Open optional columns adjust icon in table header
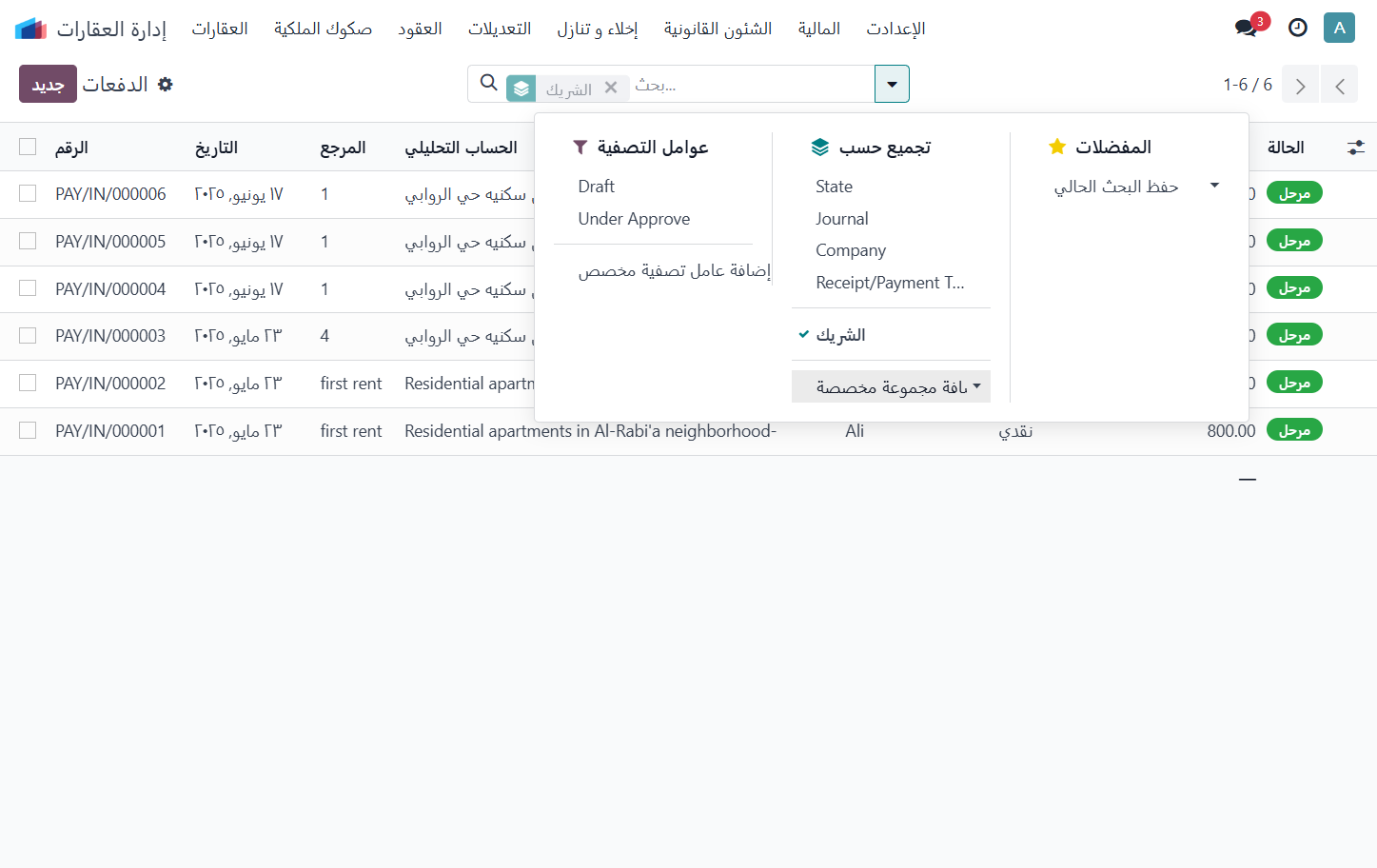The image size is (1377, 868). pyautogui.click(x=1356, y=148)
